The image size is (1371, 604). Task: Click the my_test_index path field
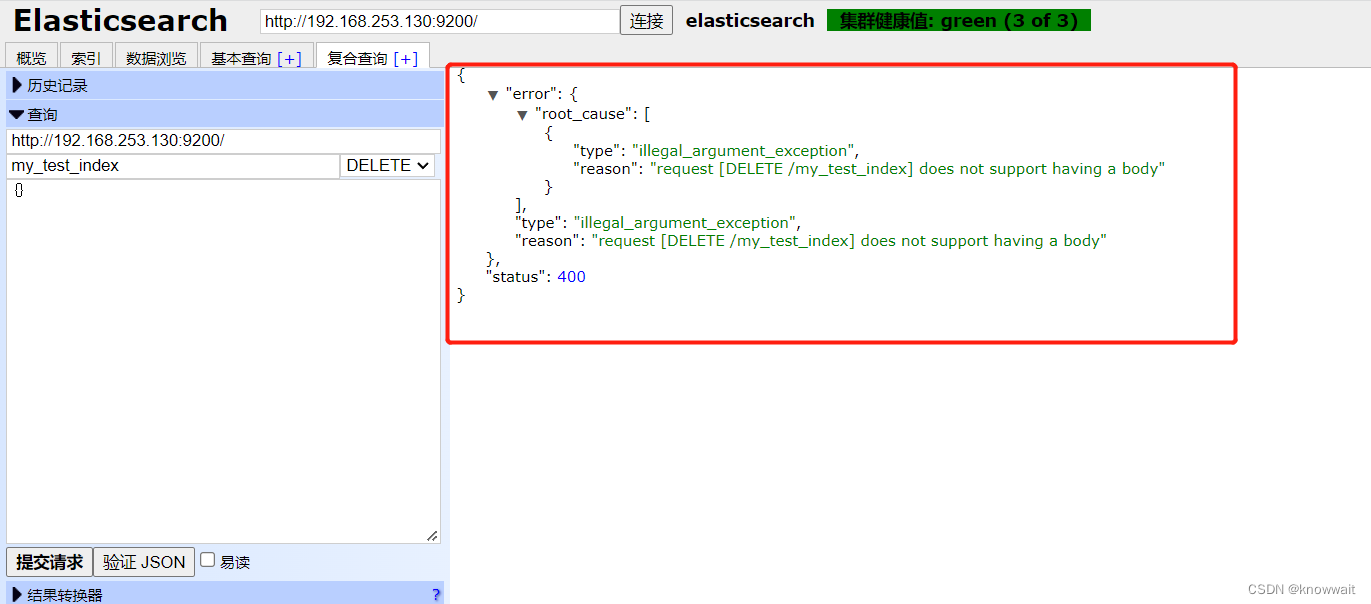point(173,166)
